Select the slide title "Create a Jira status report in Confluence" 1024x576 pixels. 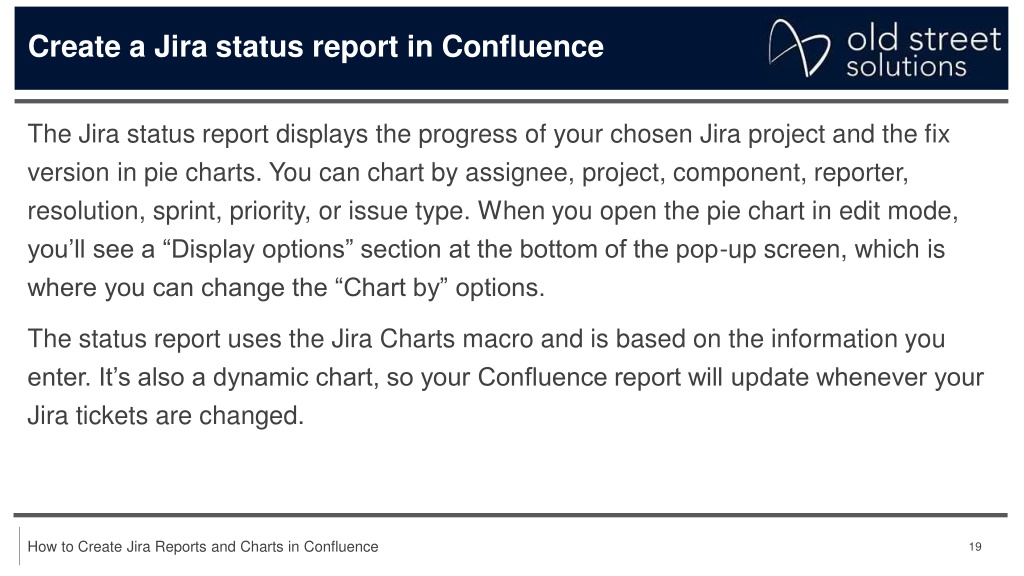pyautogui.click(x=316, y=46)
